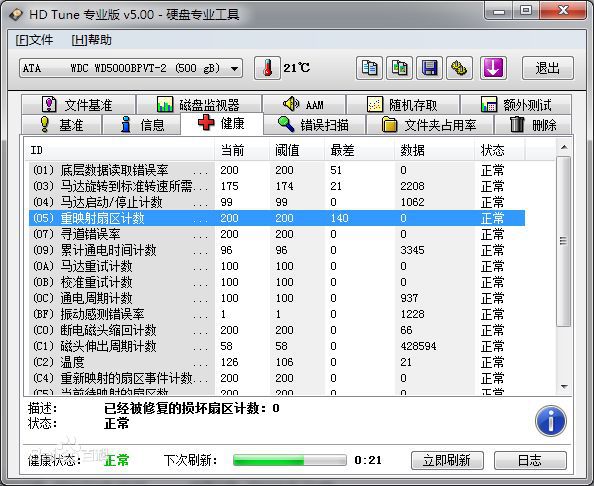Click the 立即刷新 button
This screenshot has width=594, height=486.
click(447, 460)
